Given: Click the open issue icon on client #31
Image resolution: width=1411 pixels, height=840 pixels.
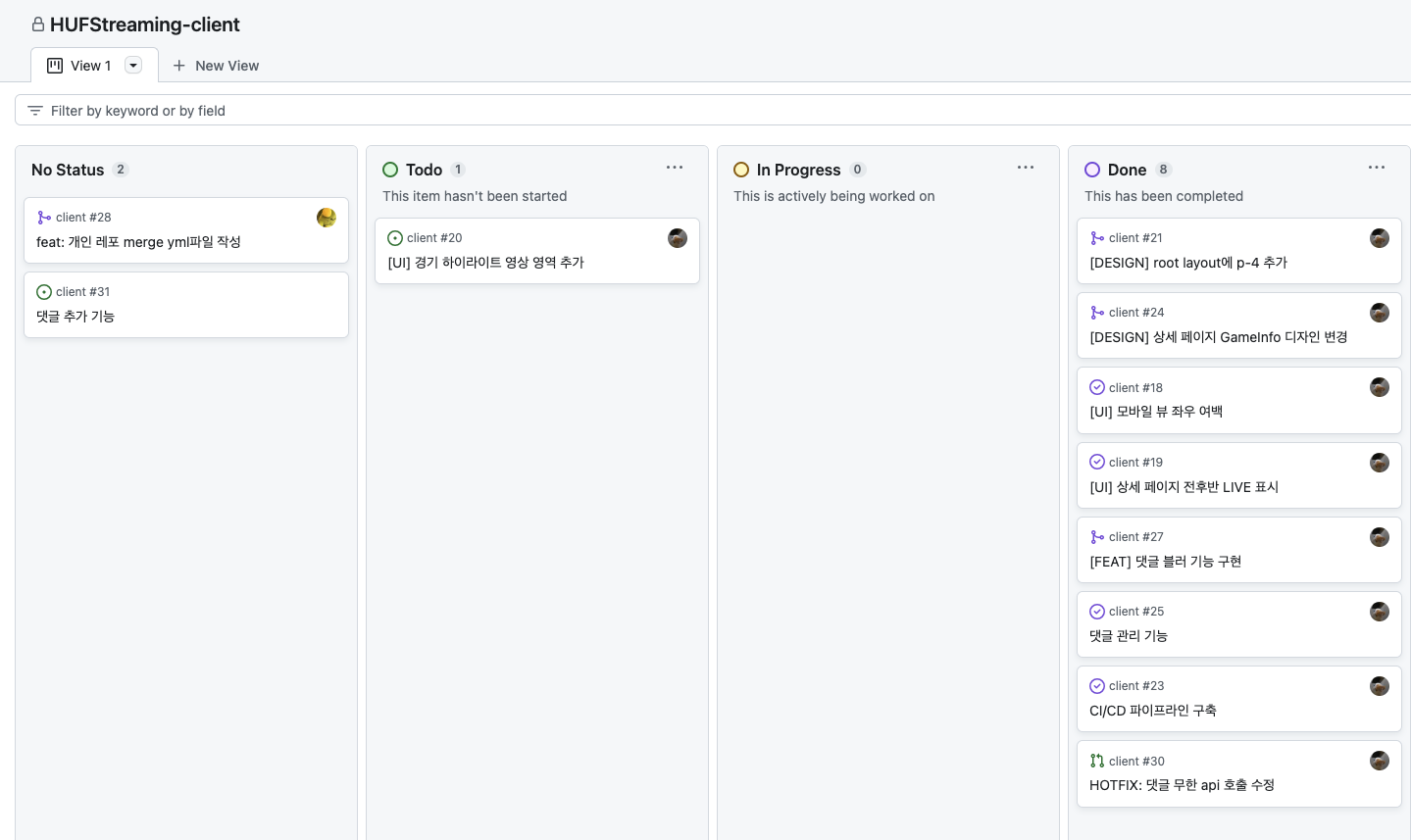Looking at the screenshot, I should click(44, 292).
